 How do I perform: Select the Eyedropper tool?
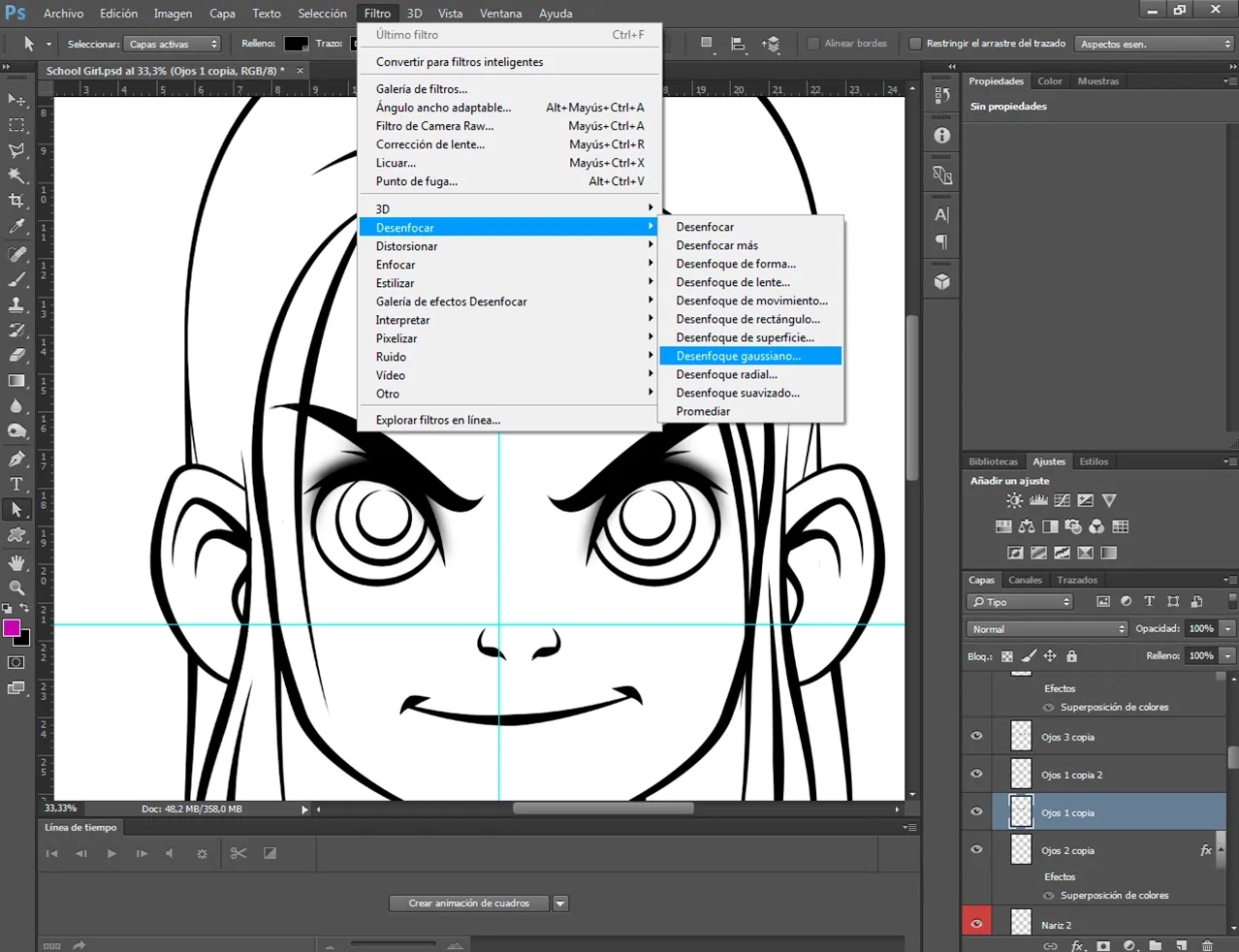(x=16, y=227)
